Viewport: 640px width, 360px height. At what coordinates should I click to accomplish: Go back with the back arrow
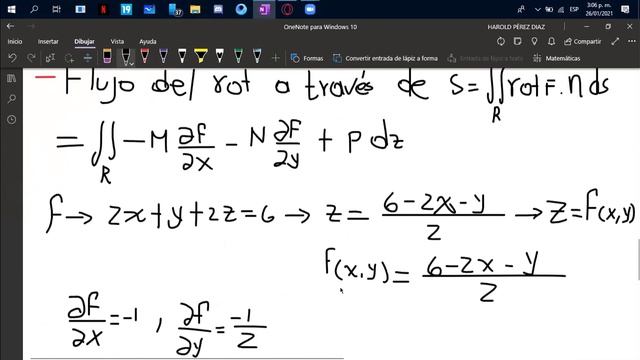tap(11, 27)
